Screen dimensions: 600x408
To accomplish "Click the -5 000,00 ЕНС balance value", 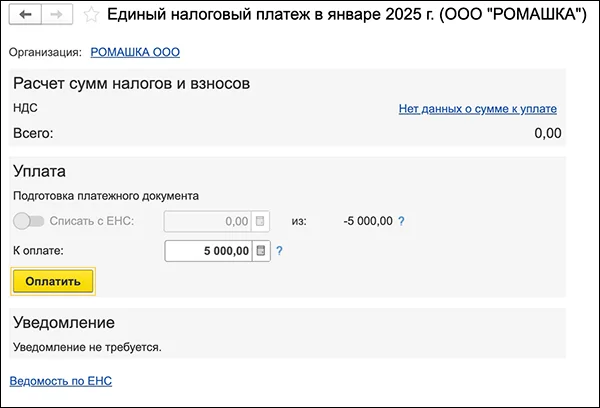I will tap(367, 221).
